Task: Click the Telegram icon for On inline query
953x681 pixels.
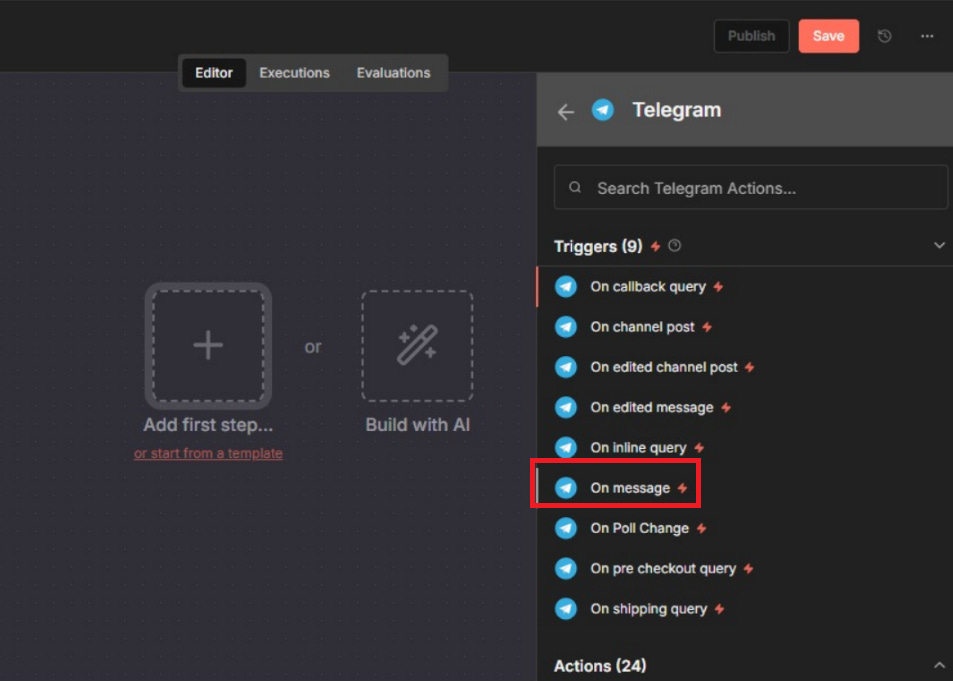Action: (x=566, y=448)
